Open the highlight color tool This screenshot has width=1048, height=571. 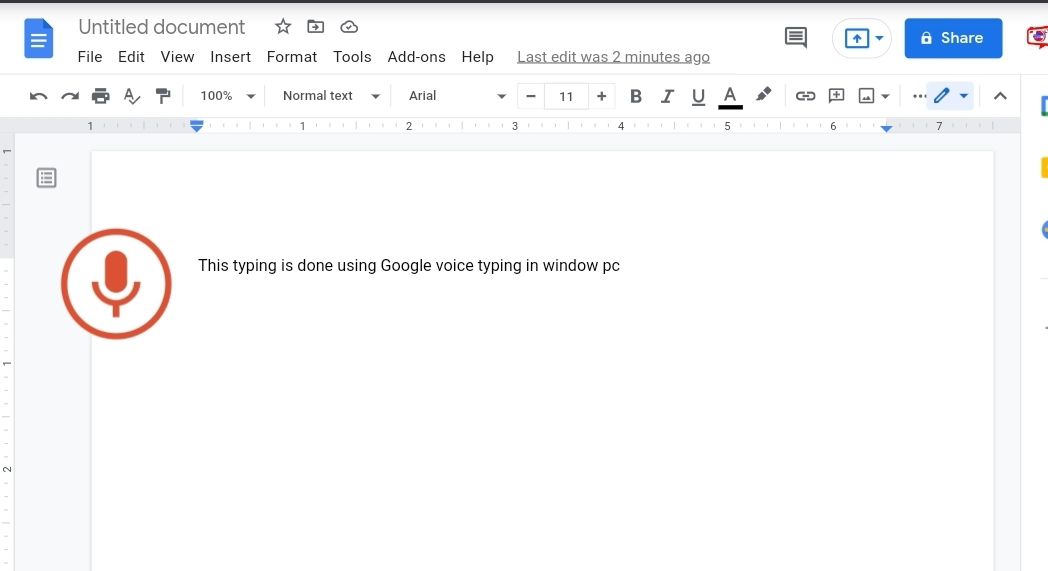(x=763, y=95)
